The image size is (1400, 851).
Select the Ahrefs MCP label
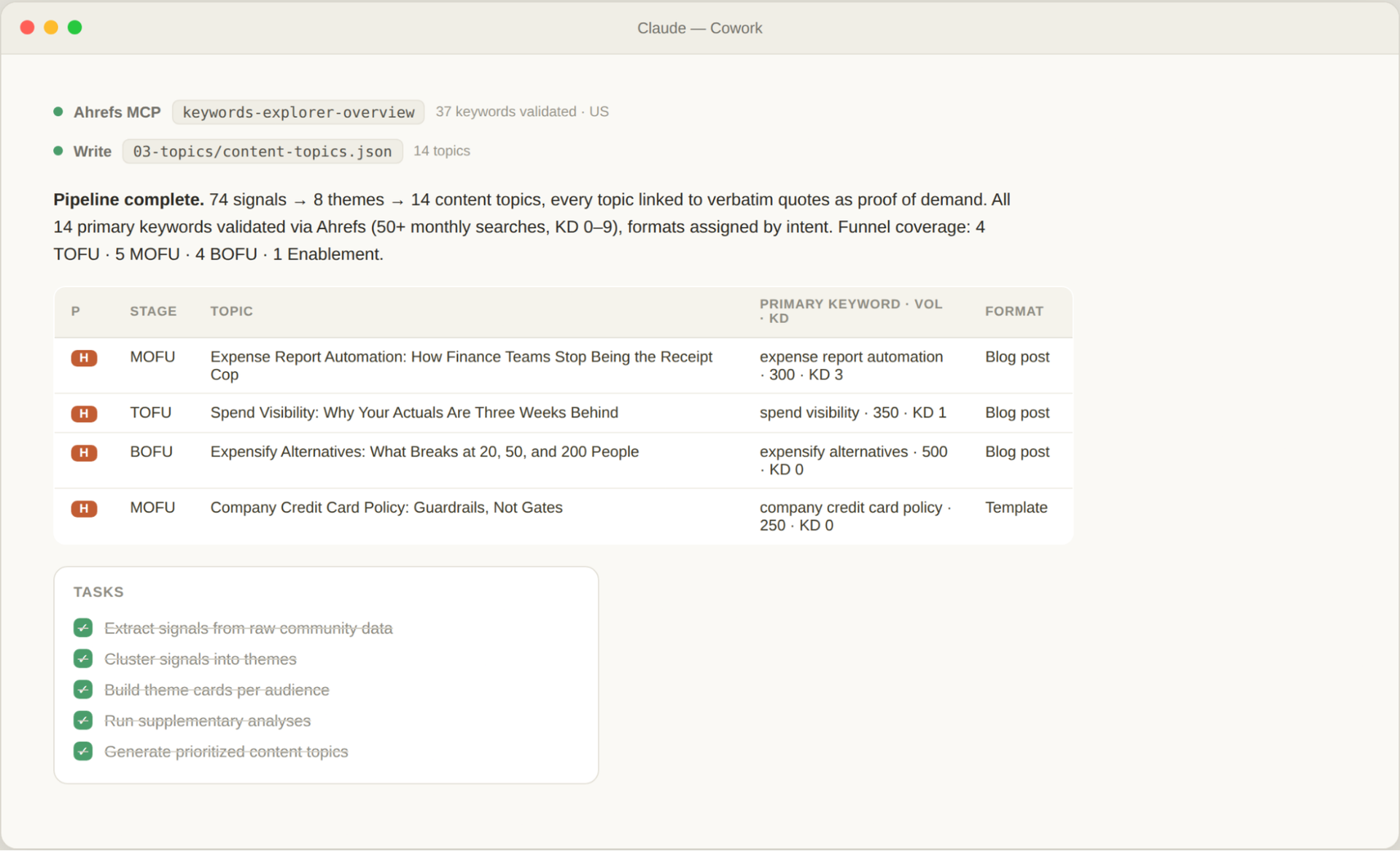[x=117, y=112]
